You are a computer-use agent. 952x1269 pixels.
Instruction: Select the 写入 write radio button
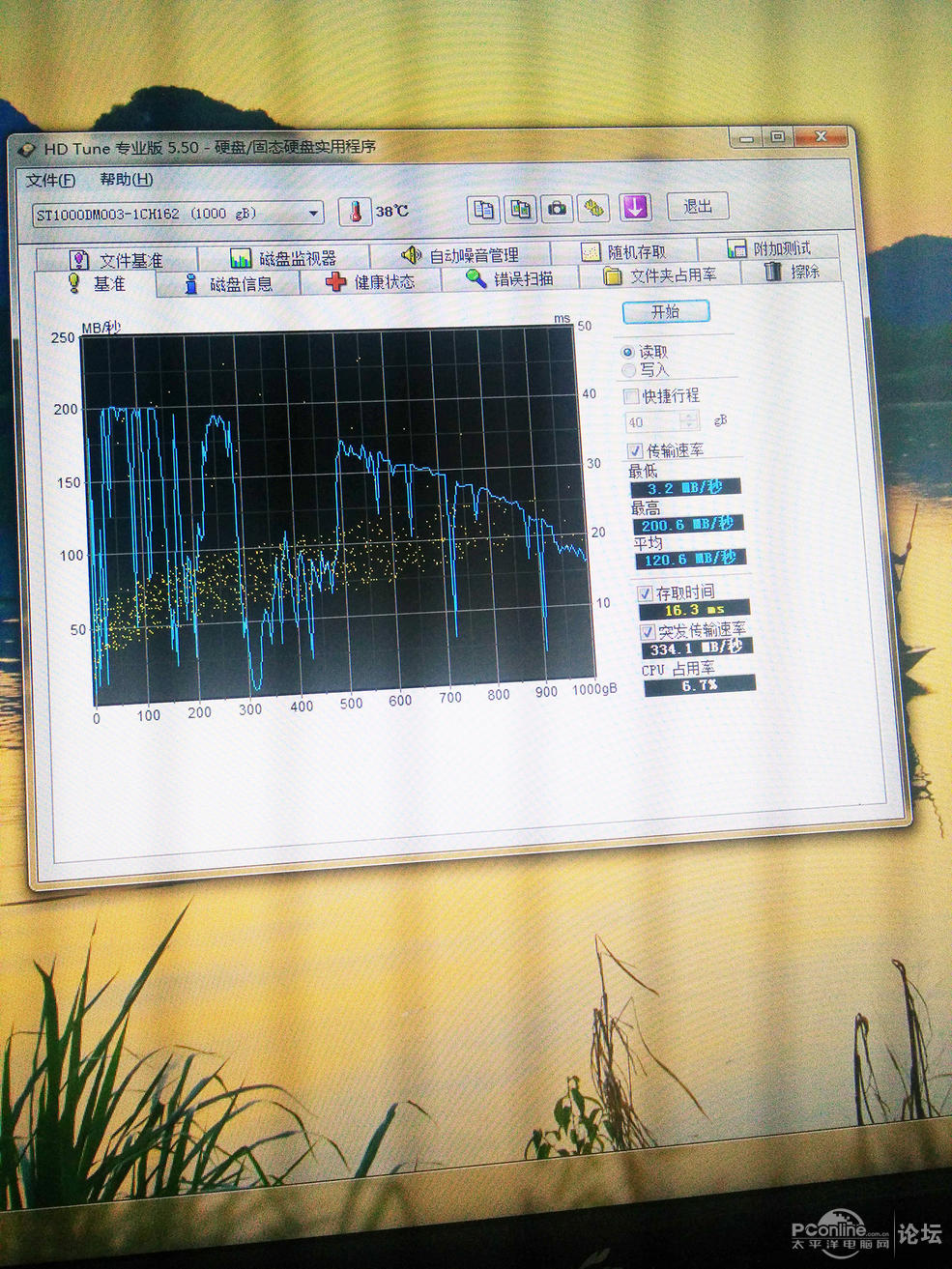(628, 370)
